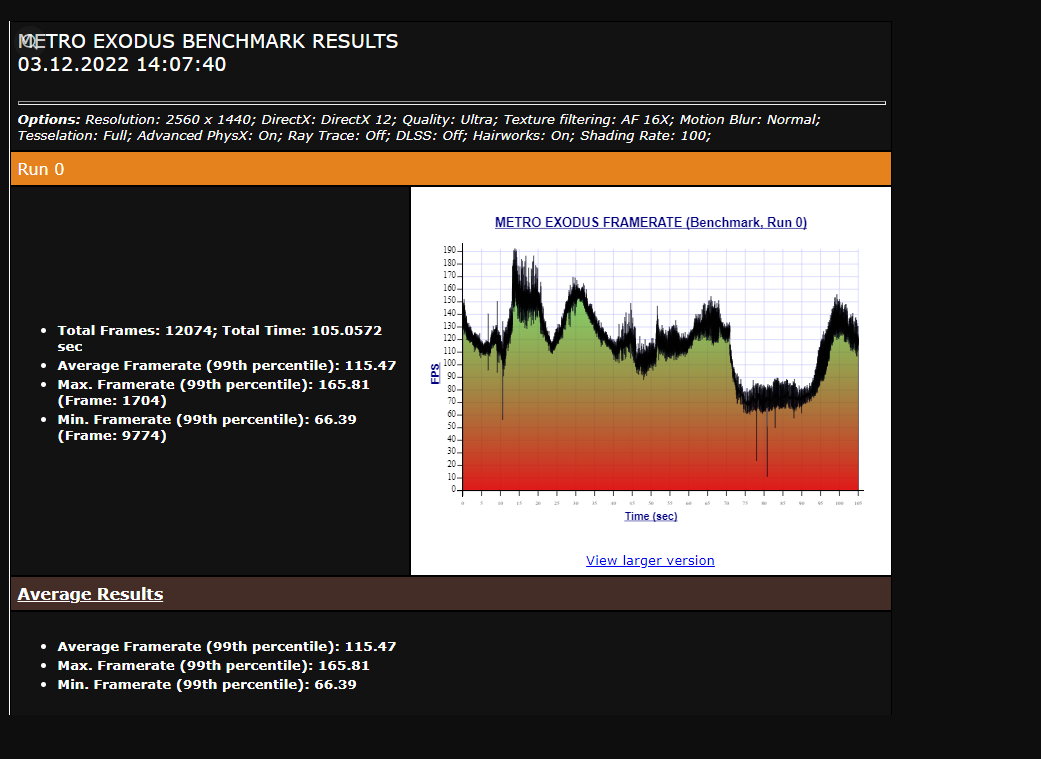Click the timestamp '03.12.2022 14:07:40'

[122, 64]
